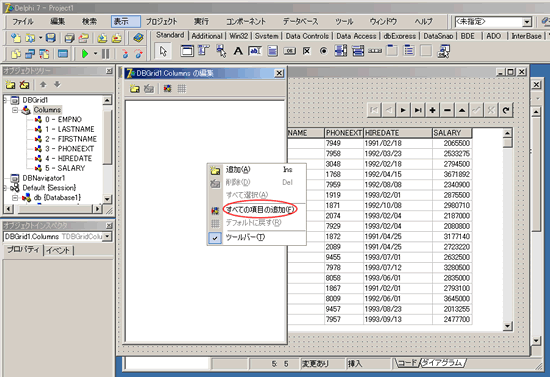Click new item icon in object tree toolbar
The height and width of the screenshot is (377, 550).
(x=10, y=85)
